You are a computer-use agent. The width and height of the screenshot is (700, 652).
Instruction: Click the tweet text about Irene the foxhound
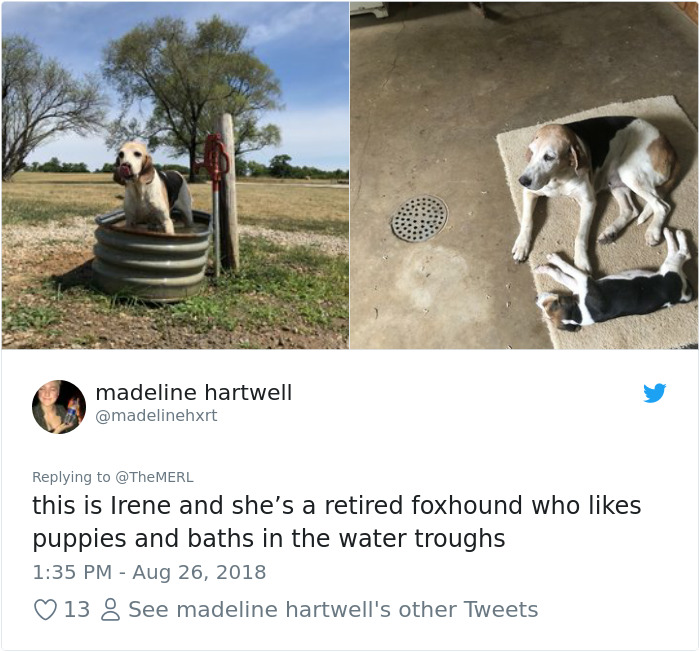pos(337,522)
